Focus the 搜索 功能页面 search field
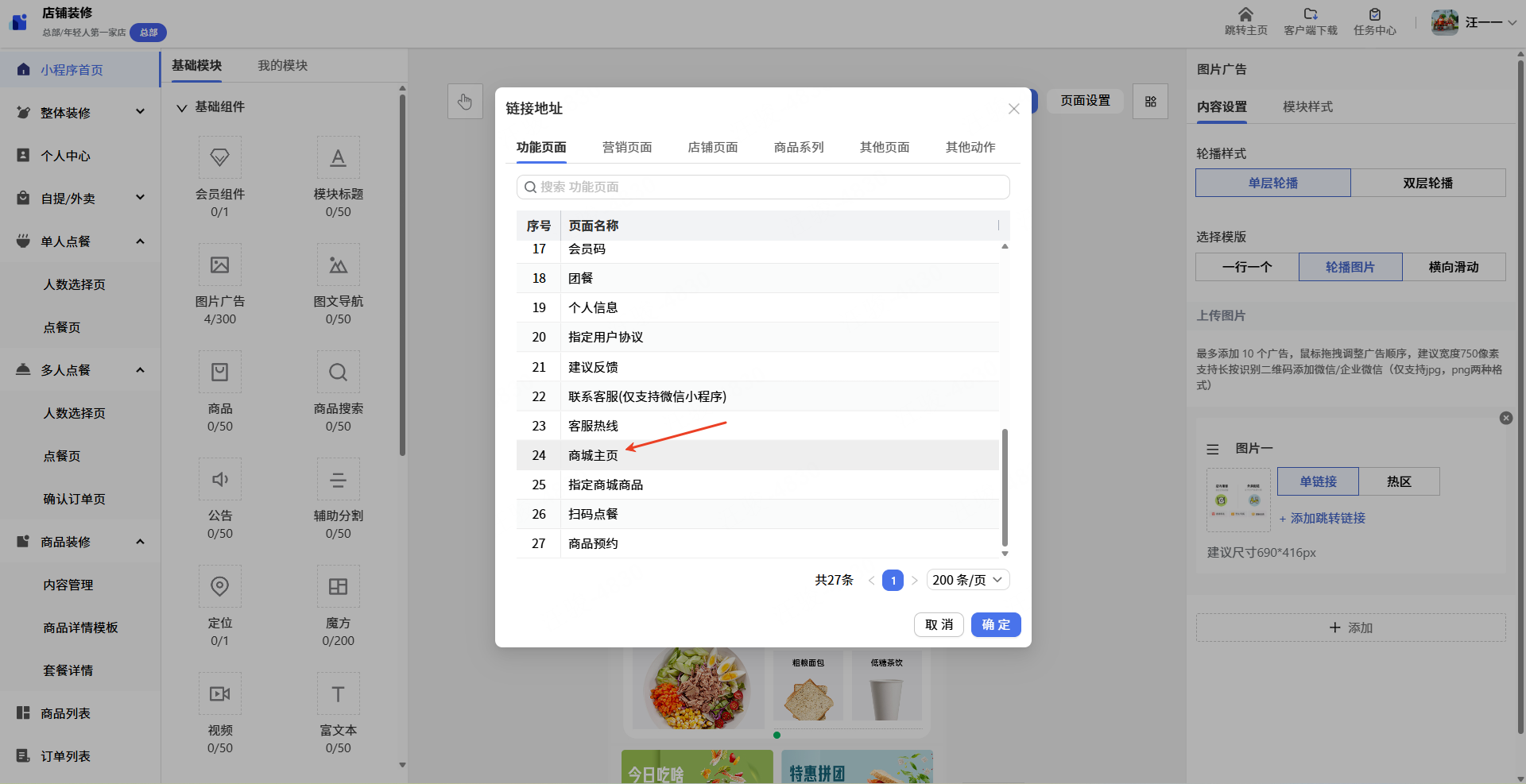The image size is (1526, 784). [x=763, y=187]
